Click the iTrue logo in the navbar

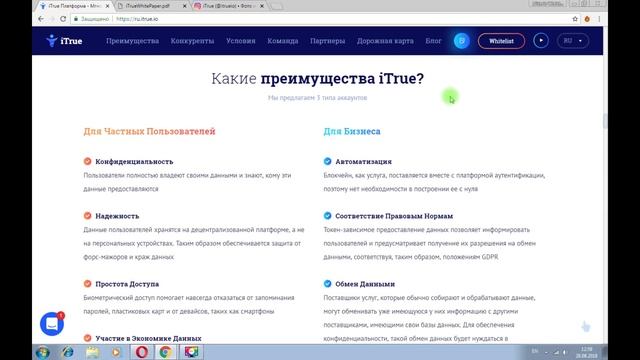pyautogui.click(x=64, y=41)
